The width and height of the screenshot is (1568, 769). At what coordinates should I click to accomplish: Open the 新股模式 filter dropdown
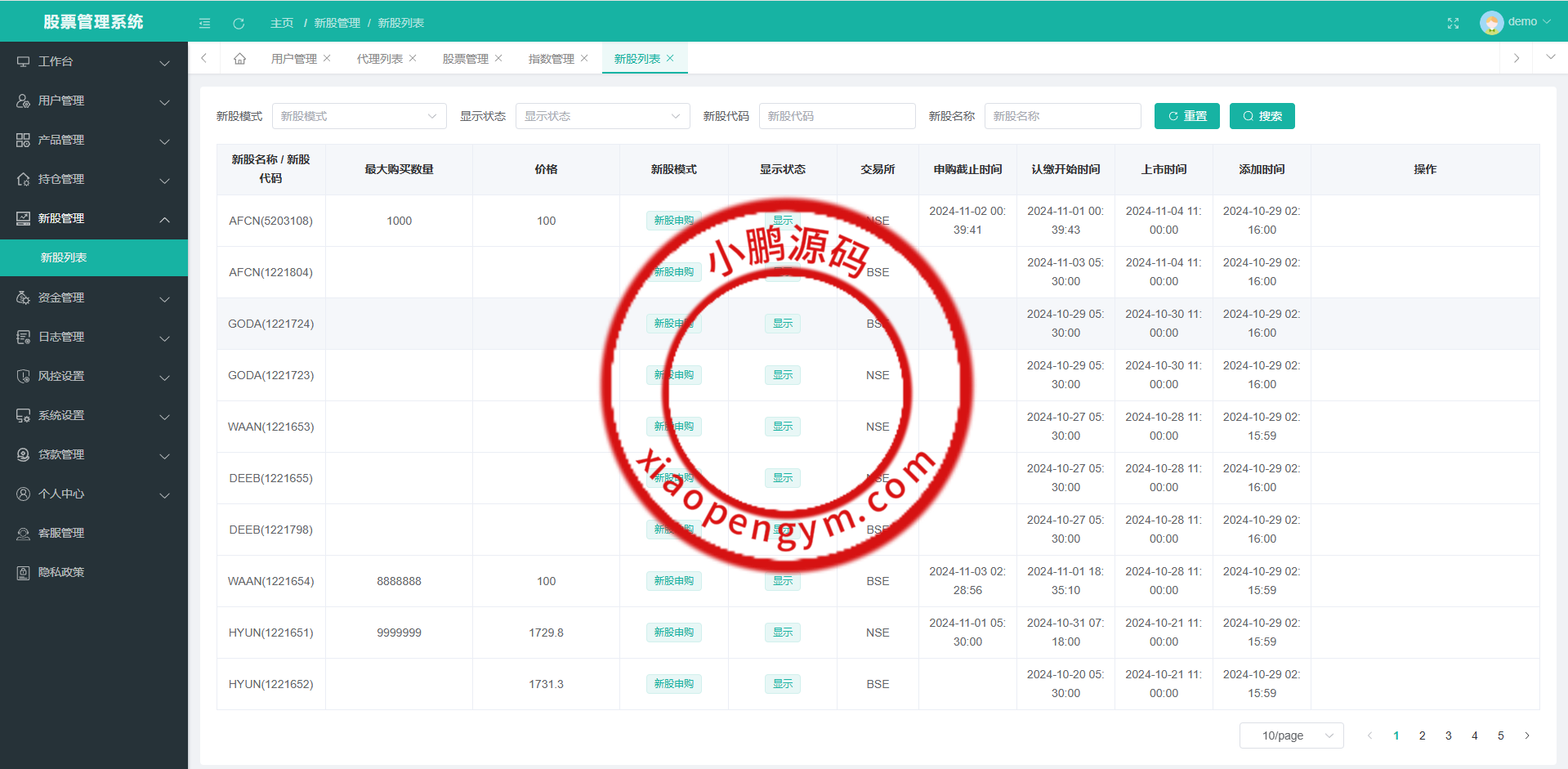tap(359, 116)
